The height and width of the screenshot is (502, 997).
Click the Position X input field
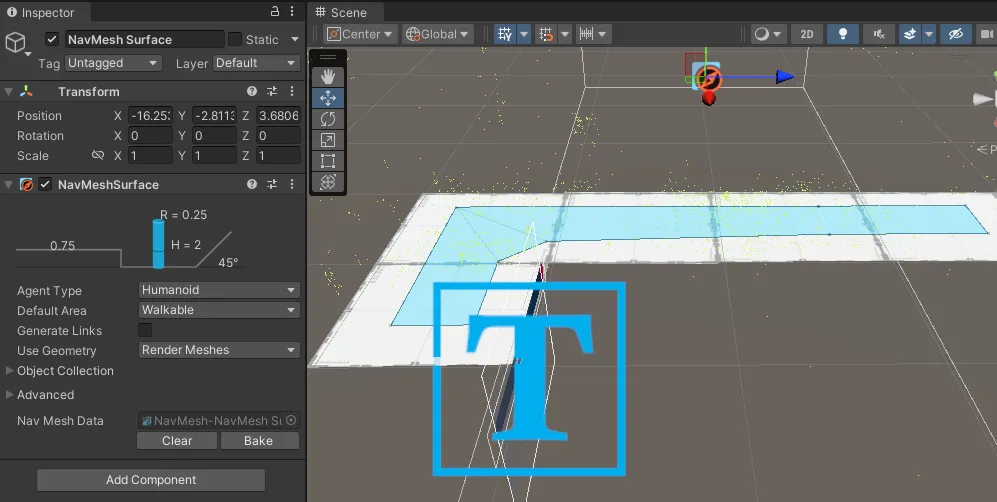(x=150, y=116)
